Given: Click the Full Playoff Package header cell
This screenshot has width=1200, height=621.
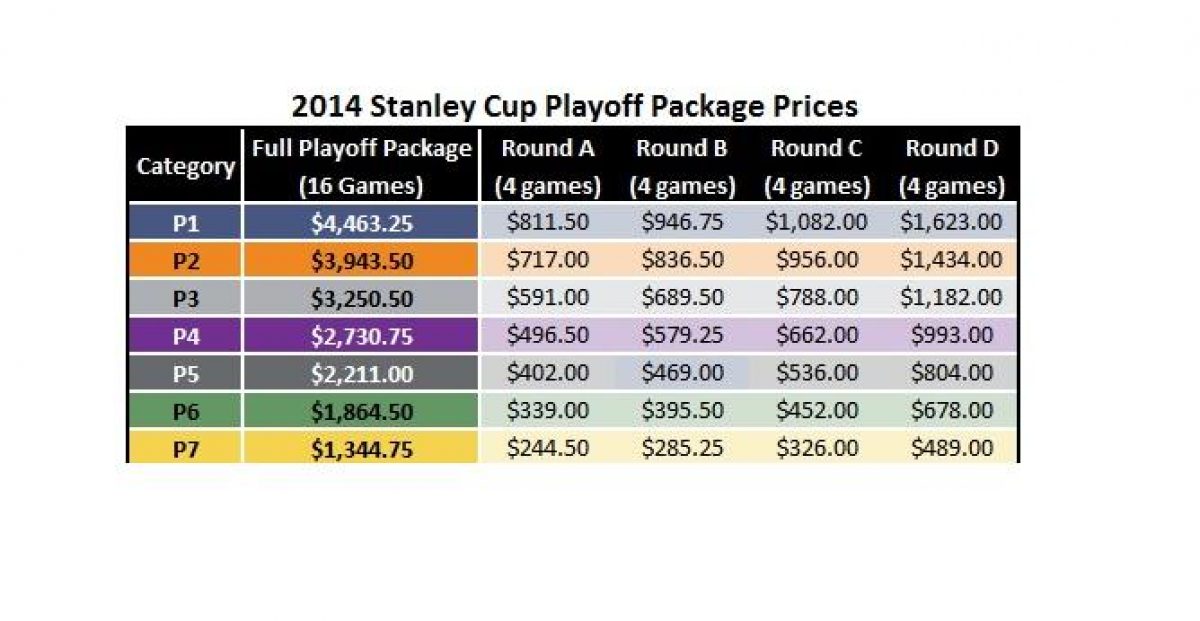Looking at the screenshot, I should tap(361, 166).
